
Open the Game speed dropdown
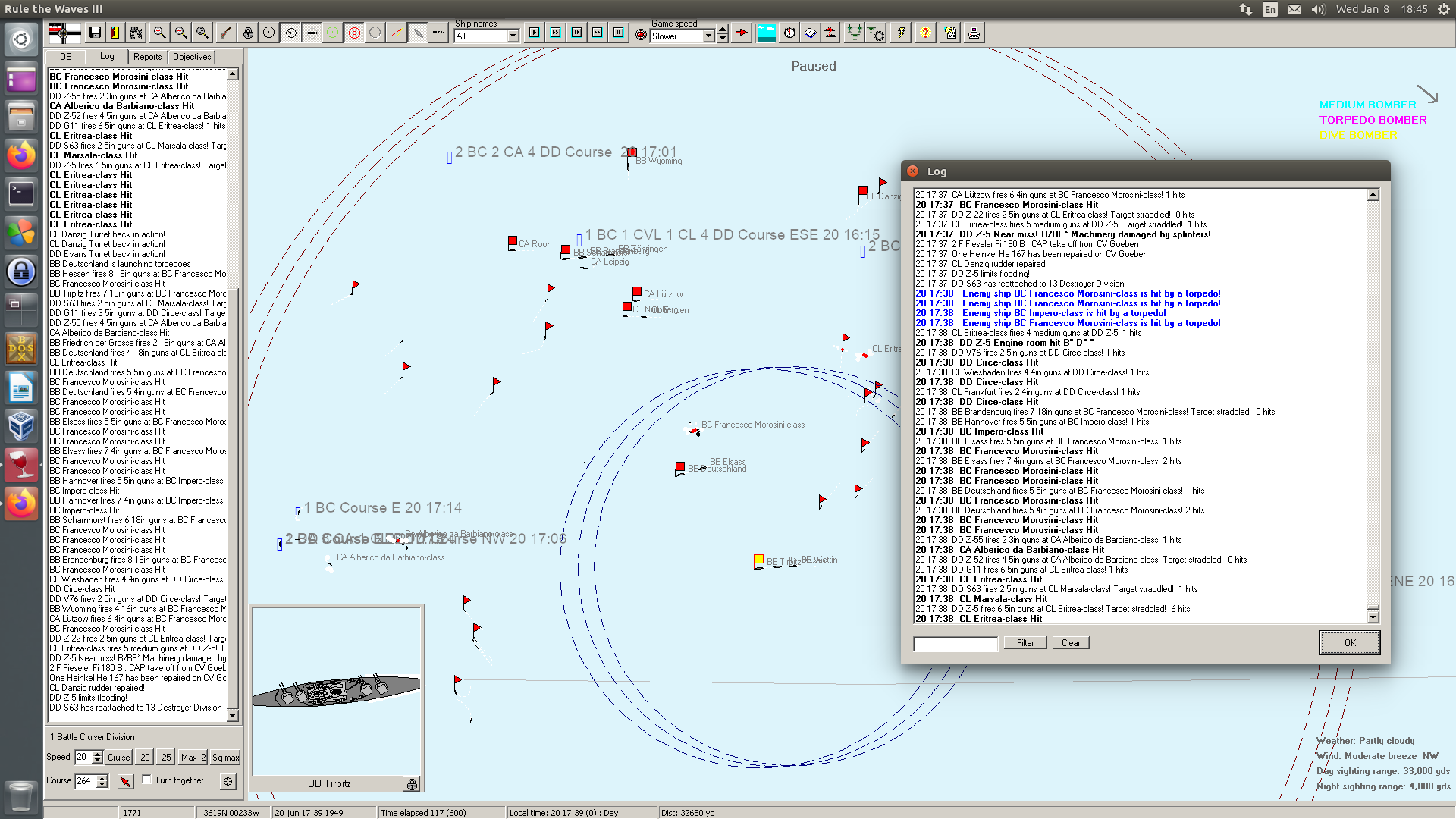(709, 36)
